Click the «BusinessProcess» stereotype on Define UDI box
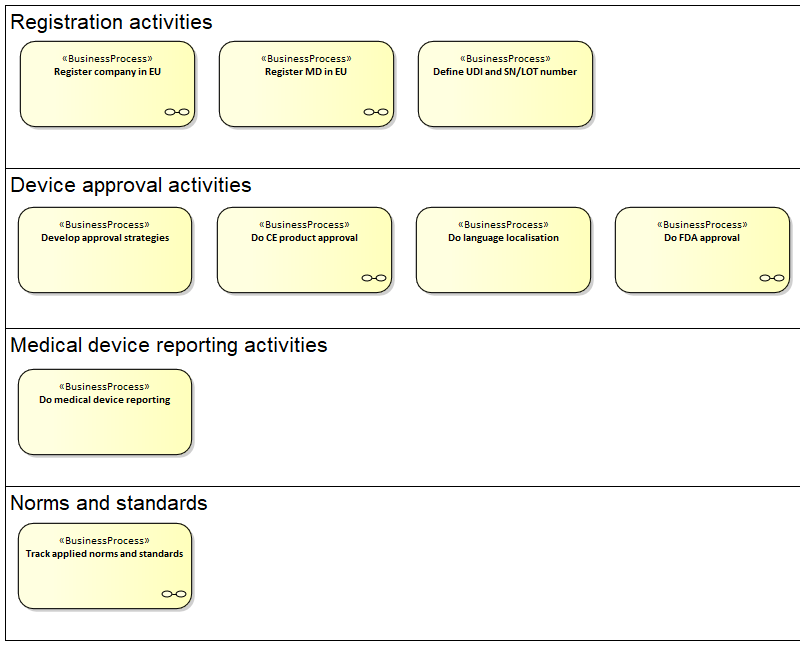 [x=505, y=59]
